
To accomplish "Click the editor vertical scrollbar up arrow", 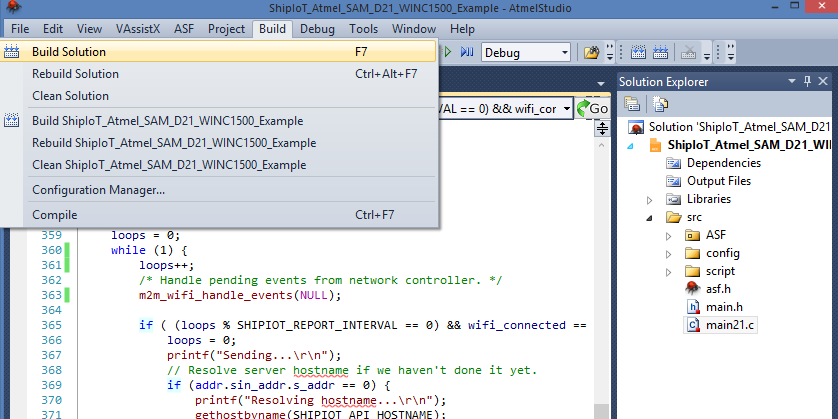I will [x=602, y=145].
